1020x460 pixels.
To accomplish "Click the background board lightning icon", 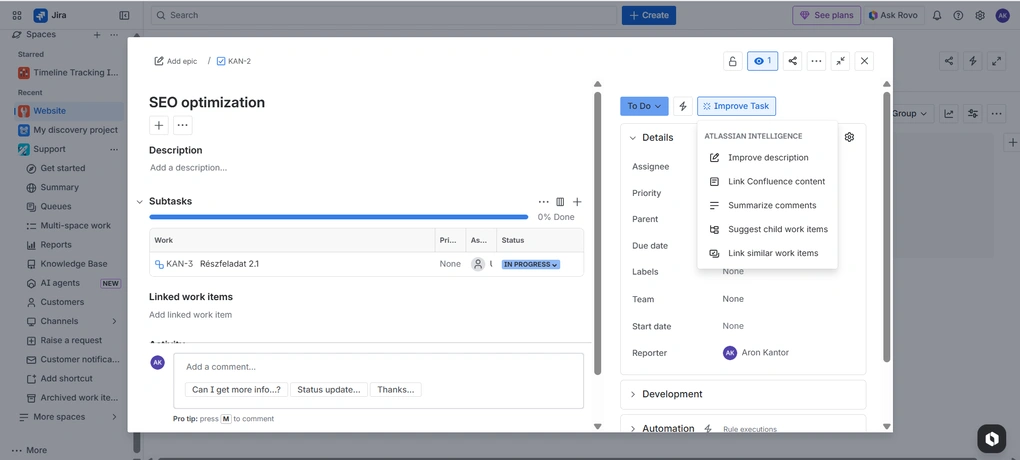I will [x=973, y=61].
